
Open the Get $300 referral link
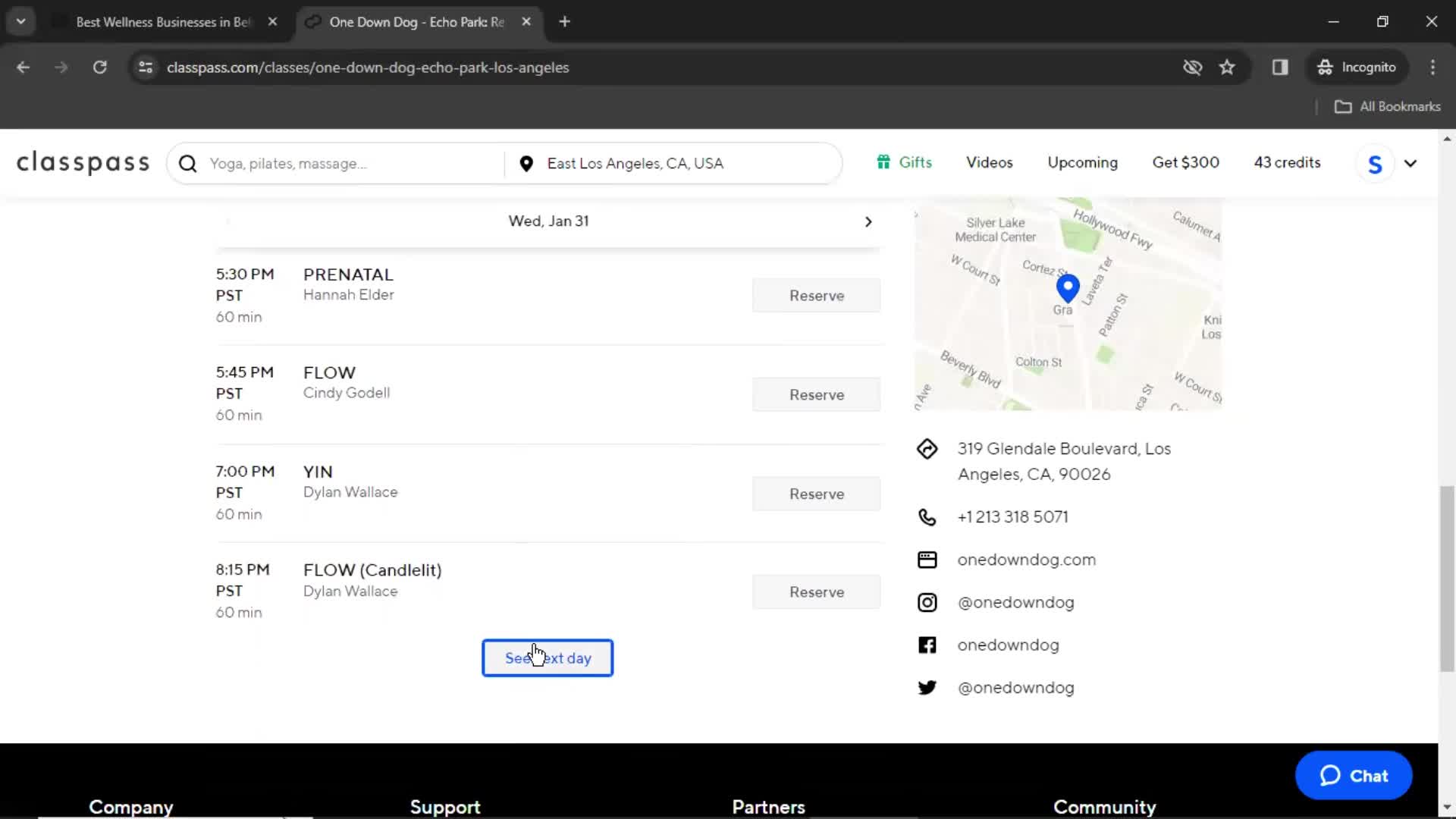(1185, 162)
